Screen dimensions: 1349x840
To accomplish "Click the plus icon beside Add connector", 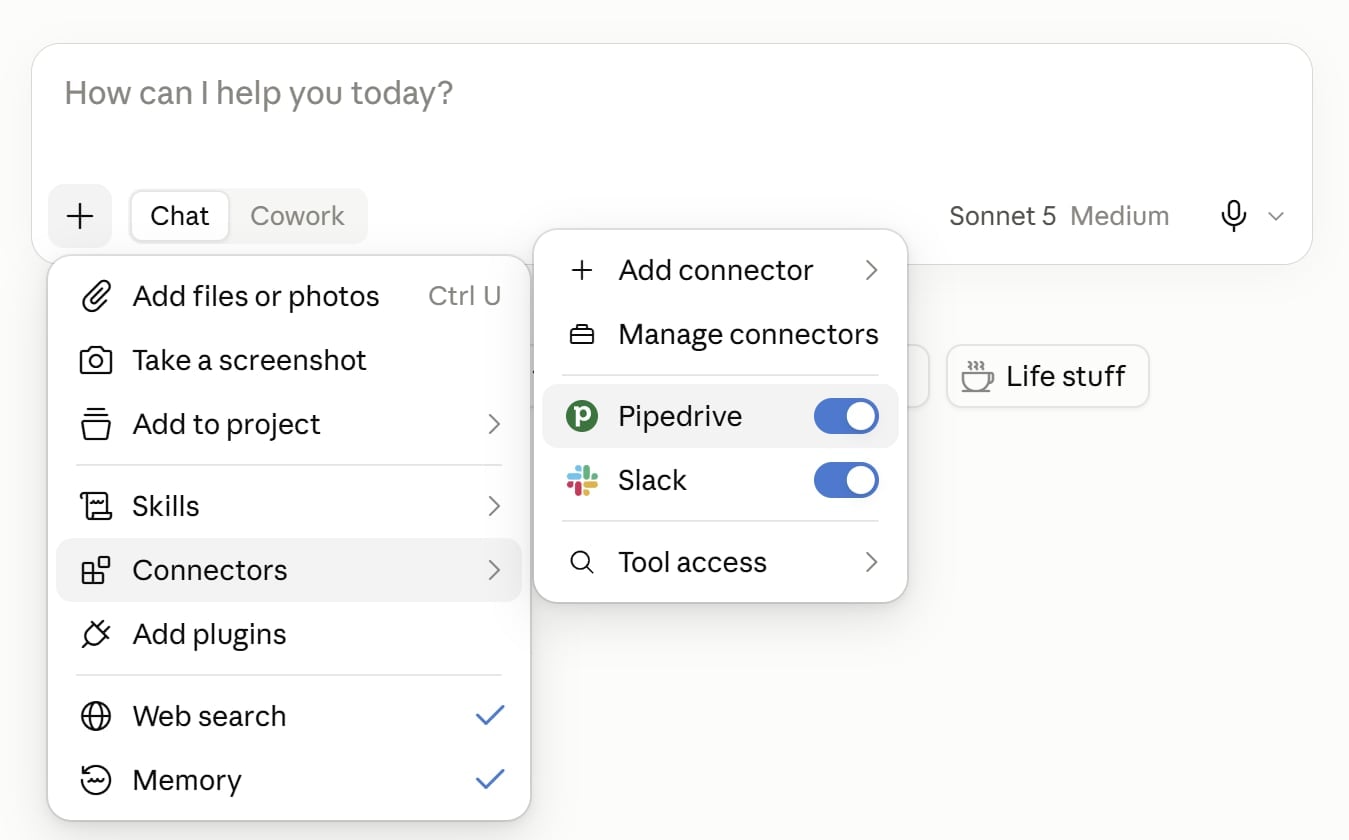I will point(581,270).
